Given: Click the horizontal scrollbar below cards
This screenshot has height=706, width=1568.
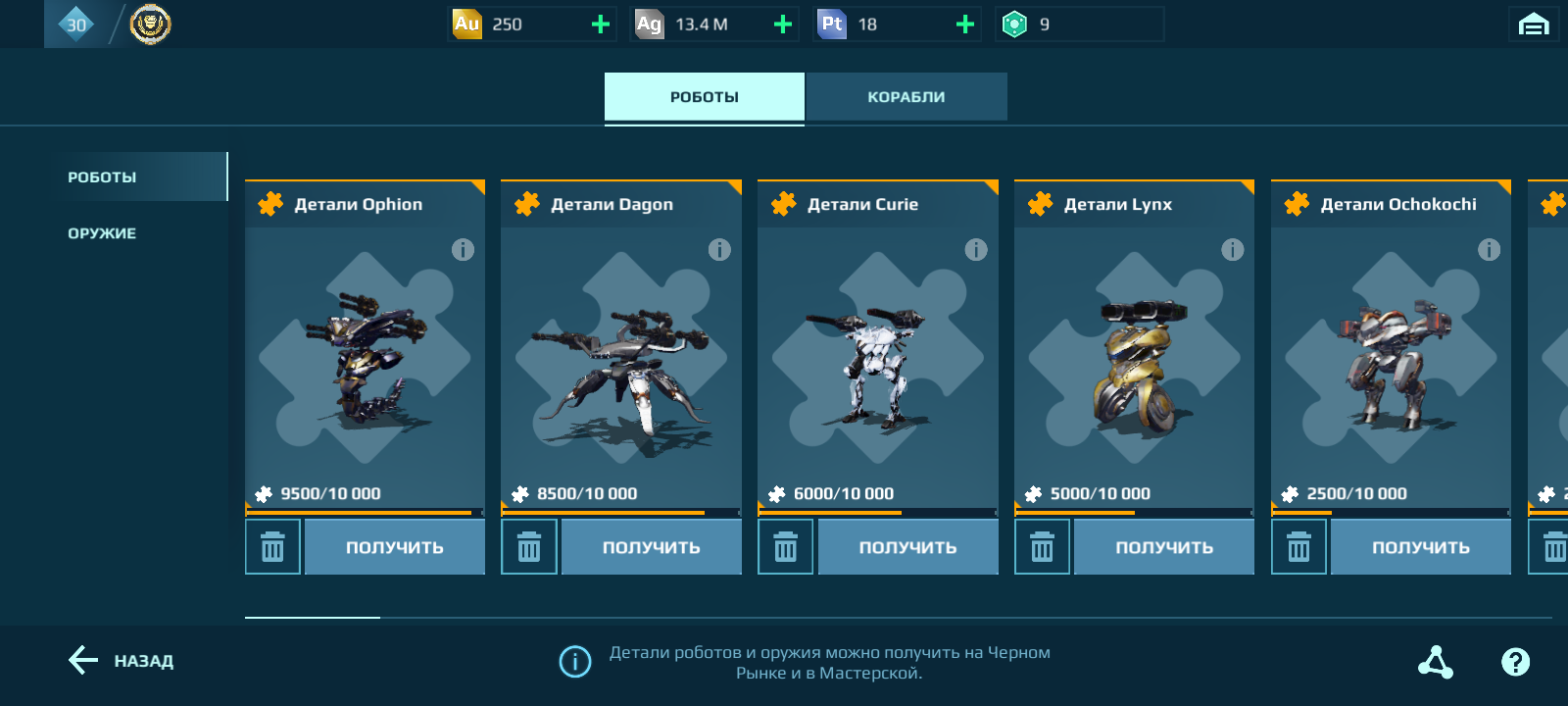Looking at the screenshot, I should [x=899, y=618].
